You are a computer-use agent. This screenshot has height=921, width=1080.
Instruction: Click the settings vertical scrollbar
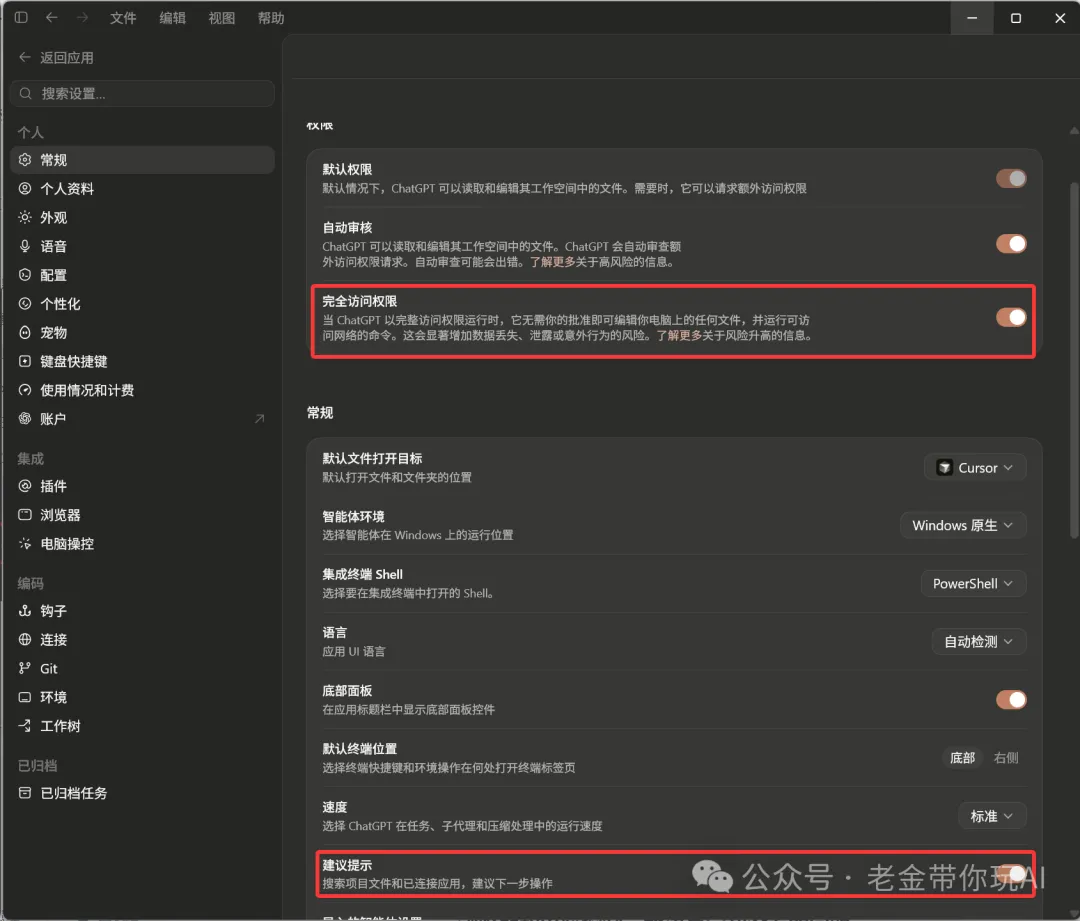(x=1074, y=360)
